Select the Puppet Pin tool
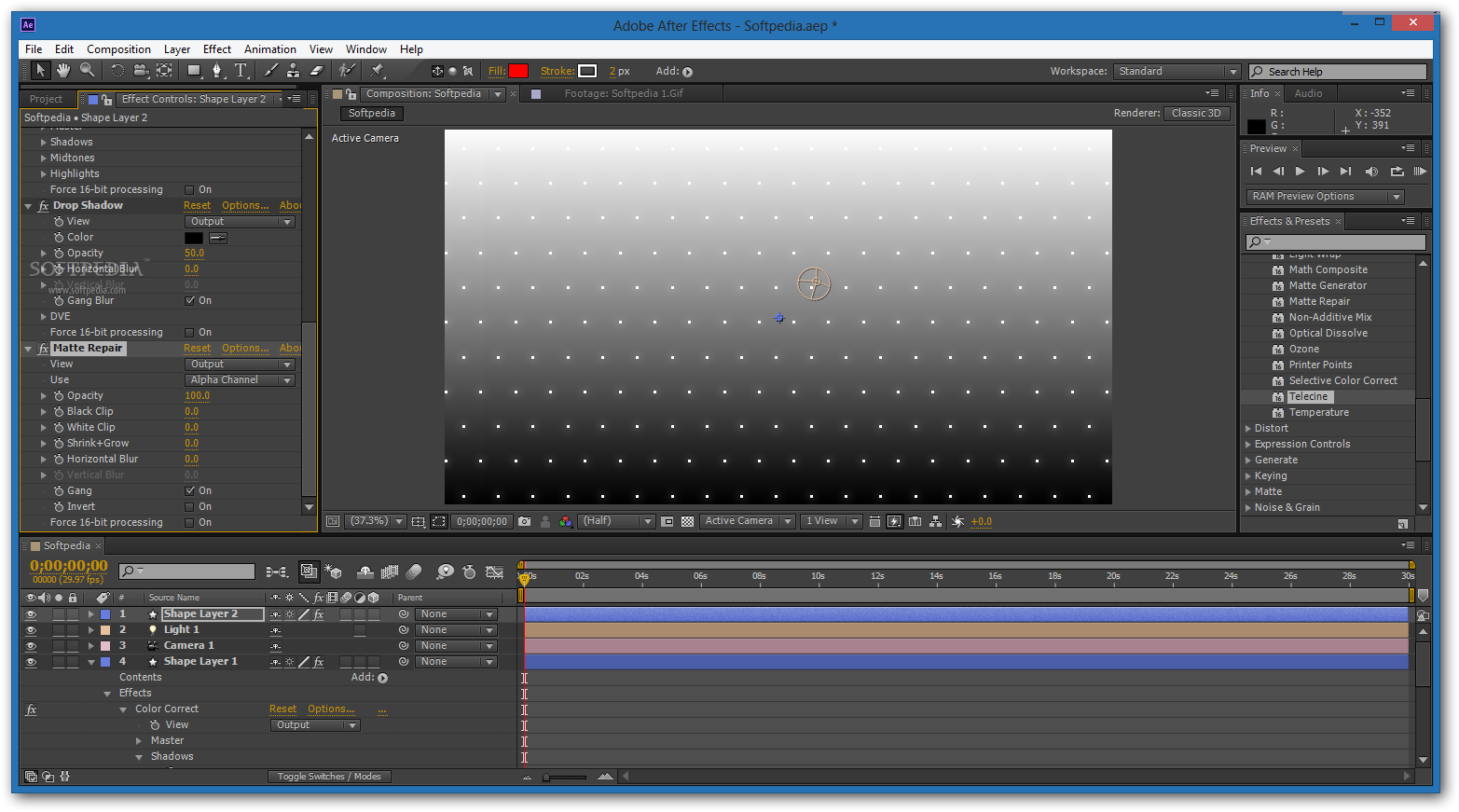Screen dimensions: 1459x812 (x=378, y=71)
